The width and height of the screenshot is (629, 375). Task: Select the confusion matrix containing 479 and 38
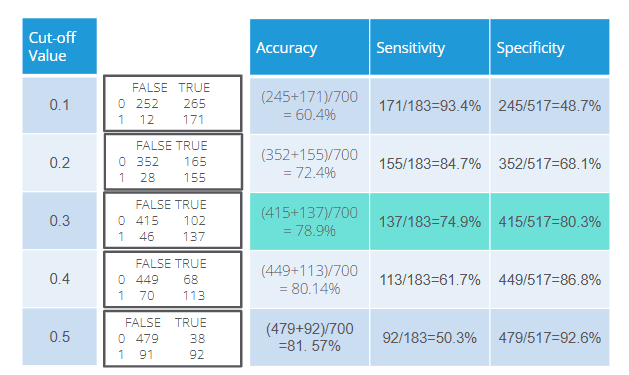click(x=173, y=339)
